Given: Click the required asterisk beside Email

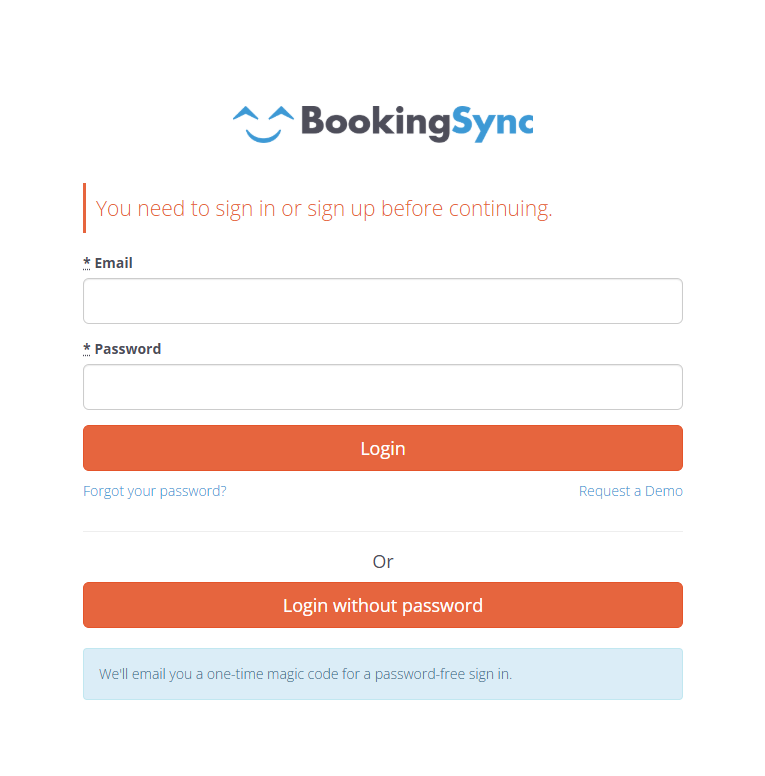Looking at the screenshot, I should click(x=87, y=263).
